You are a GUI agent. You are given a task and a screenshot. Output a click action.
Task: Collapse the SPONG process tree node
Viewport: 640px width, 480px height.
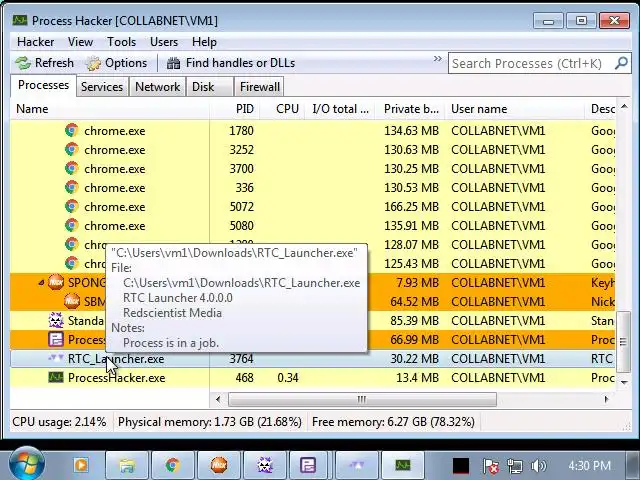coord(41,282)
